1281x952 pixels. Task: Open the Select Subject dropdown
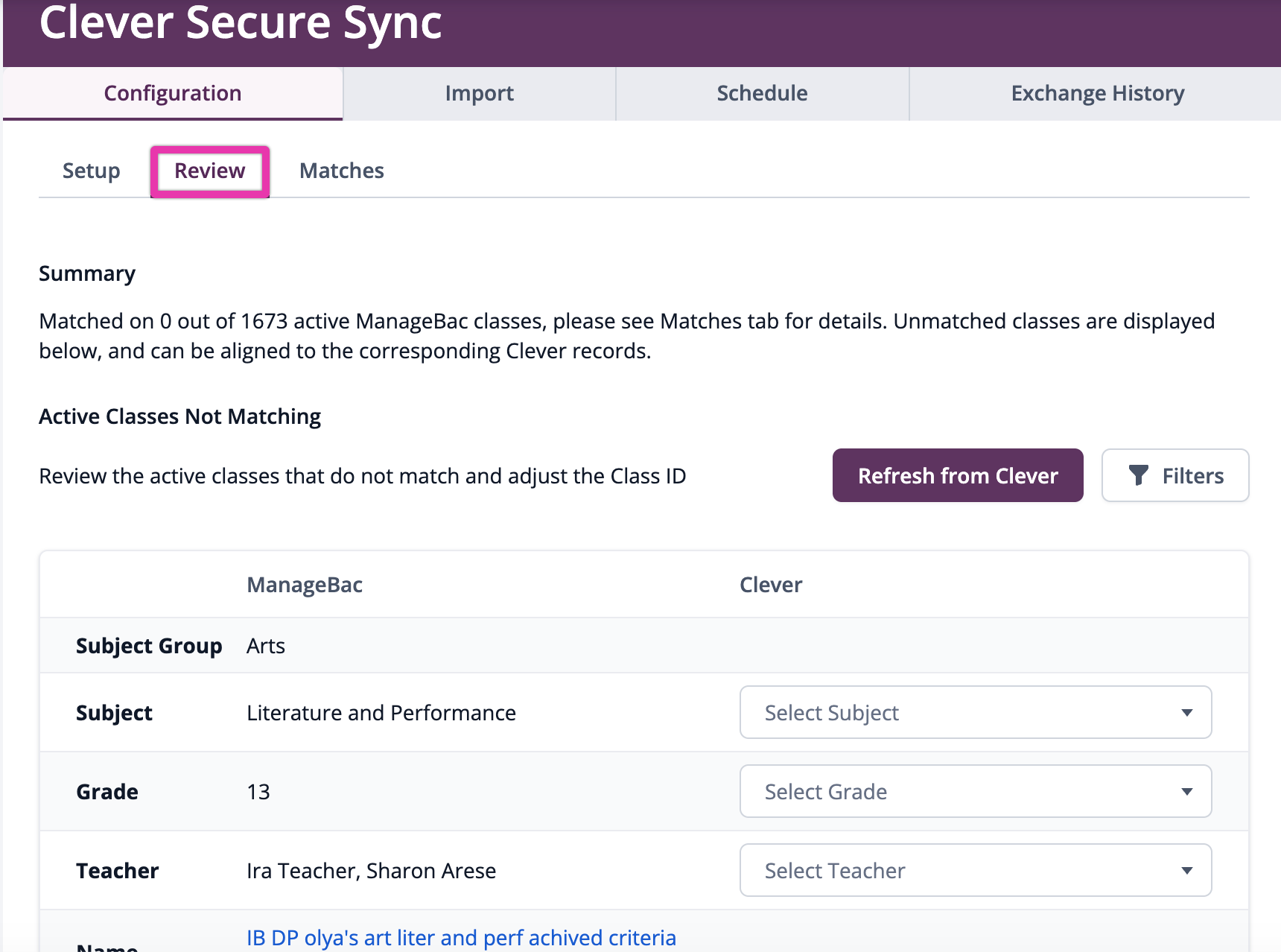[976, 712]
